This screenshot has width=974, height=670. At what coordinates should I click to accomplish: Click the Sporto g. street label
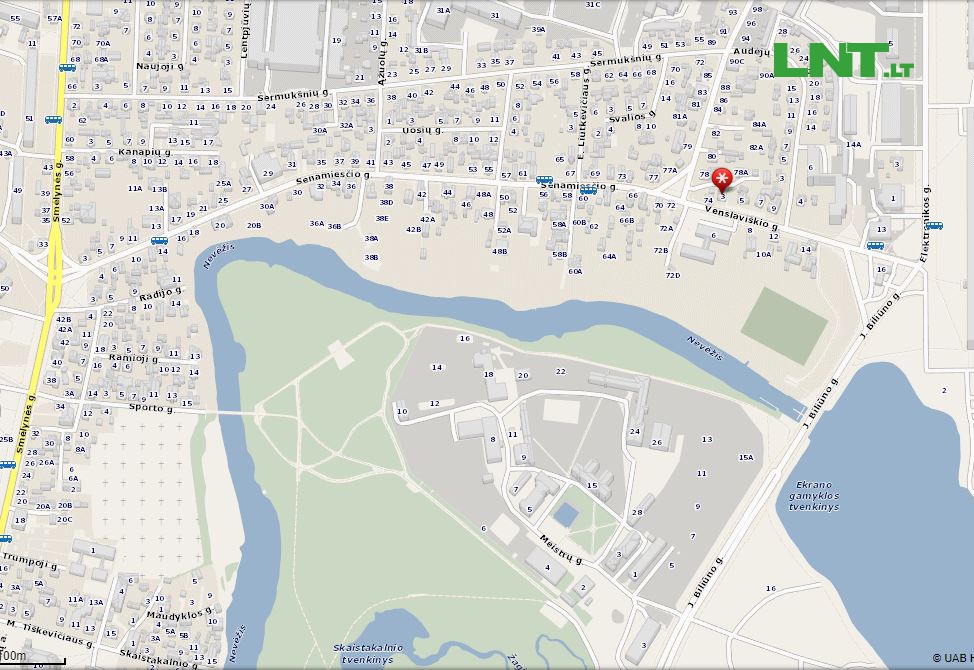(152, 408)
